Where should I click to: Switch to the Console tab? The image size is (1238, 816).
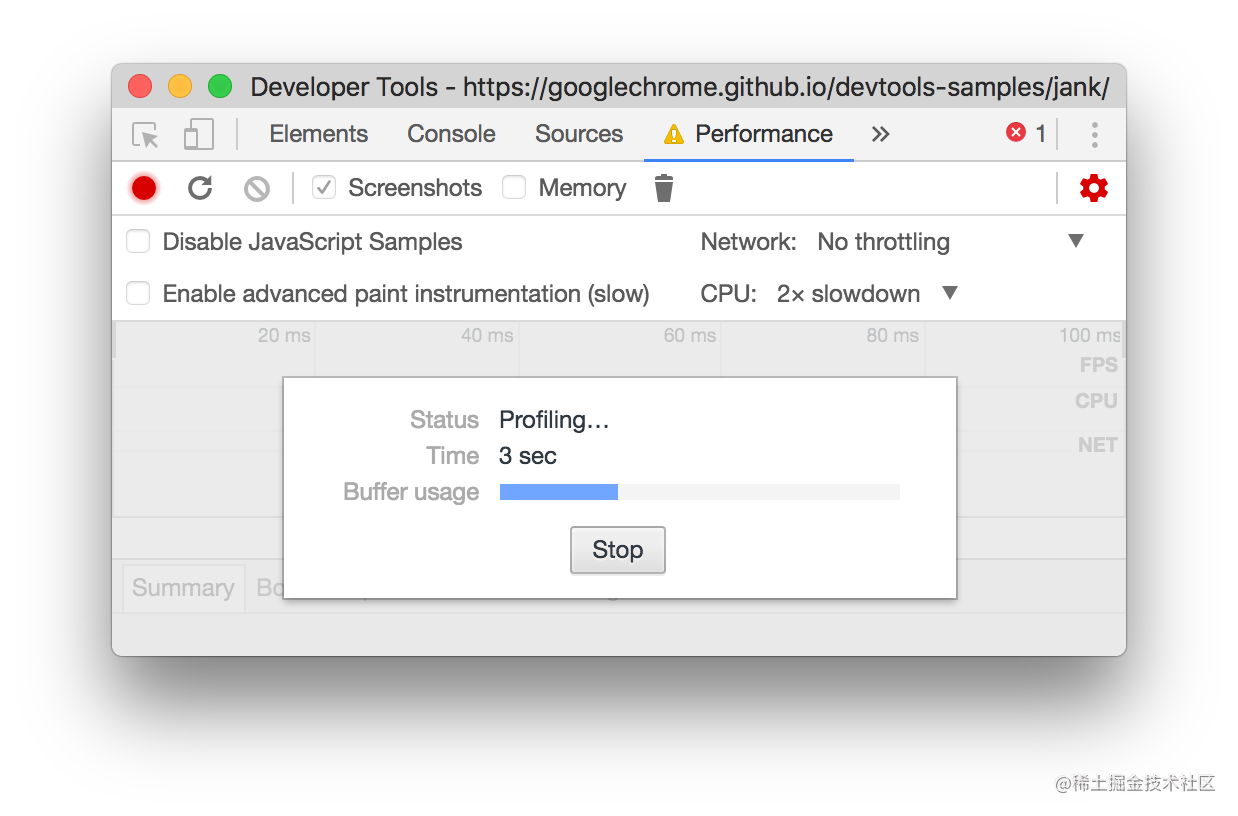(451, 134)
